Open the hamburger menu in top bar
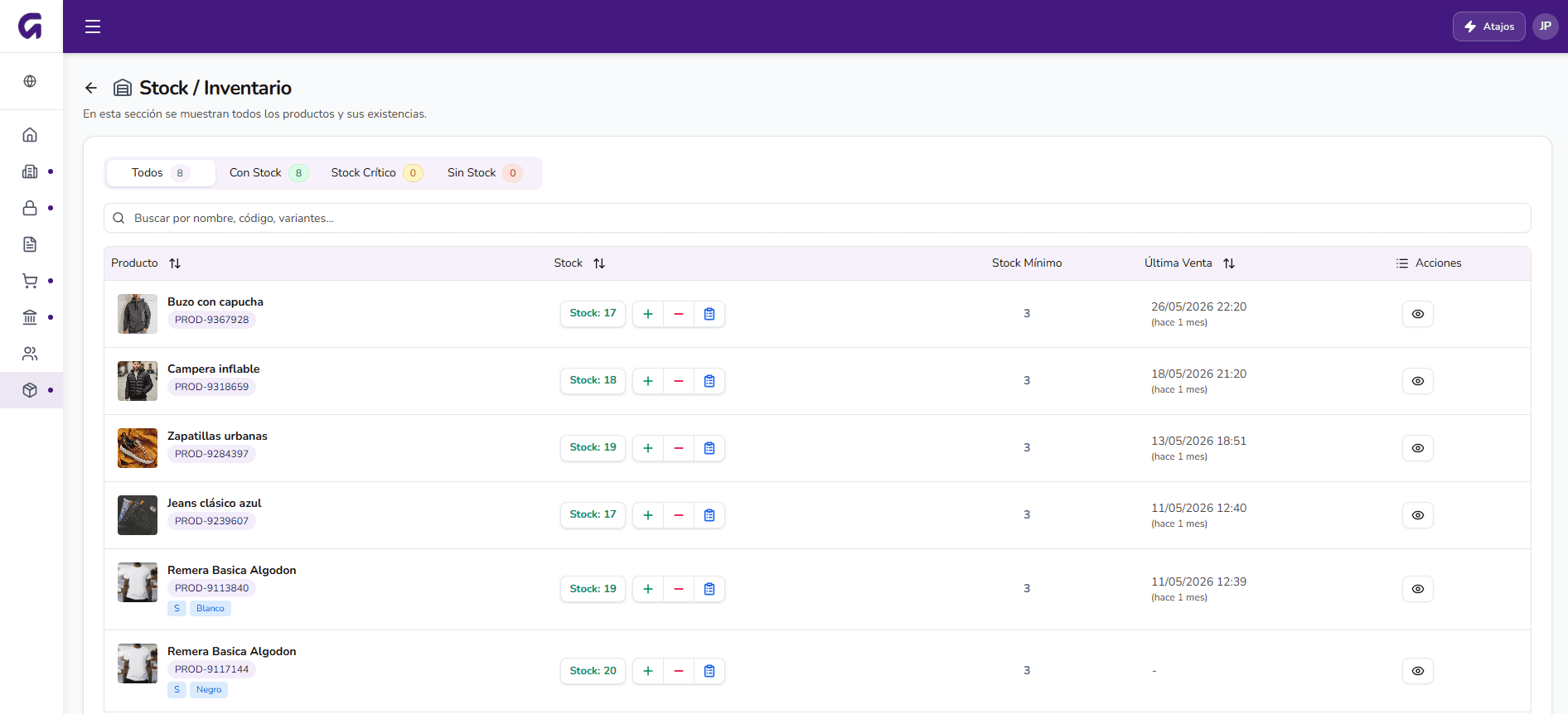Viewport: 1568px width, 714px height. (93, 27)
